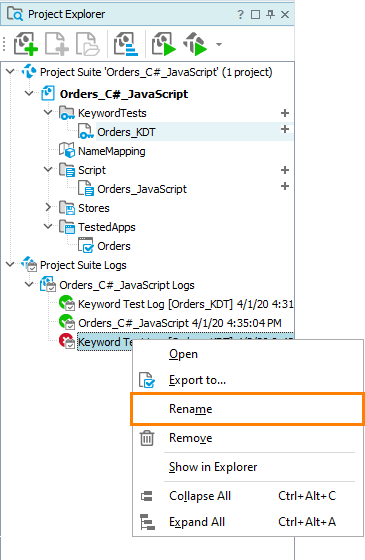Click the Script folder icon
Viewport: 365px width, 560px height.
67,170
